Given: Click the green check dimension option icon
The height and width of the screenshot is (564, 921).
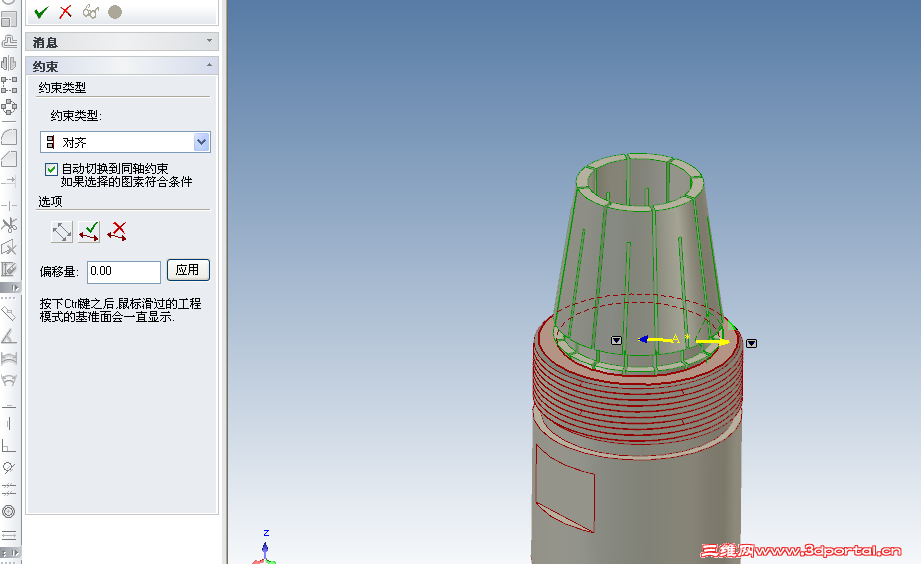Looking at the screenshot, I should 89,231.
